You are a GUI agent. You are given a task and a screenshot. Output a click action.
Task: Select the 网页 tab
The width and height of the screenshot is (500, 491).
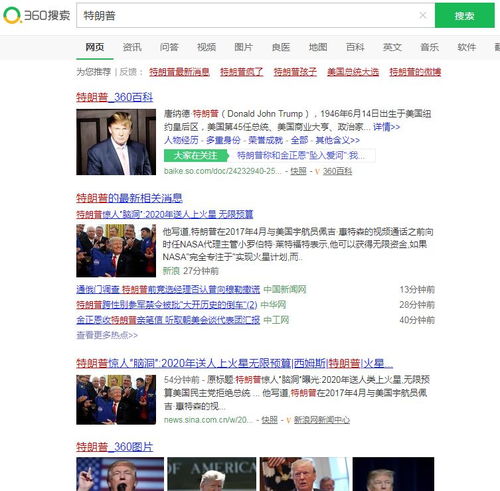(x=95, y=47)
